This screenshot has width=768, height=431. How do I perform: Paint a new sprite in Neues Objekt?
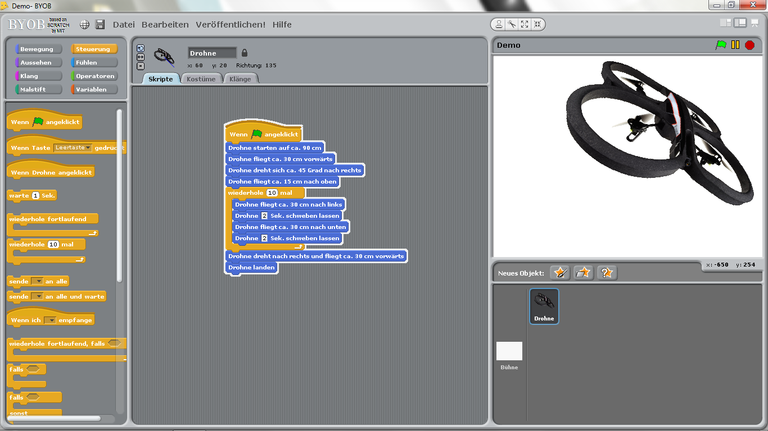pos(560,272)
